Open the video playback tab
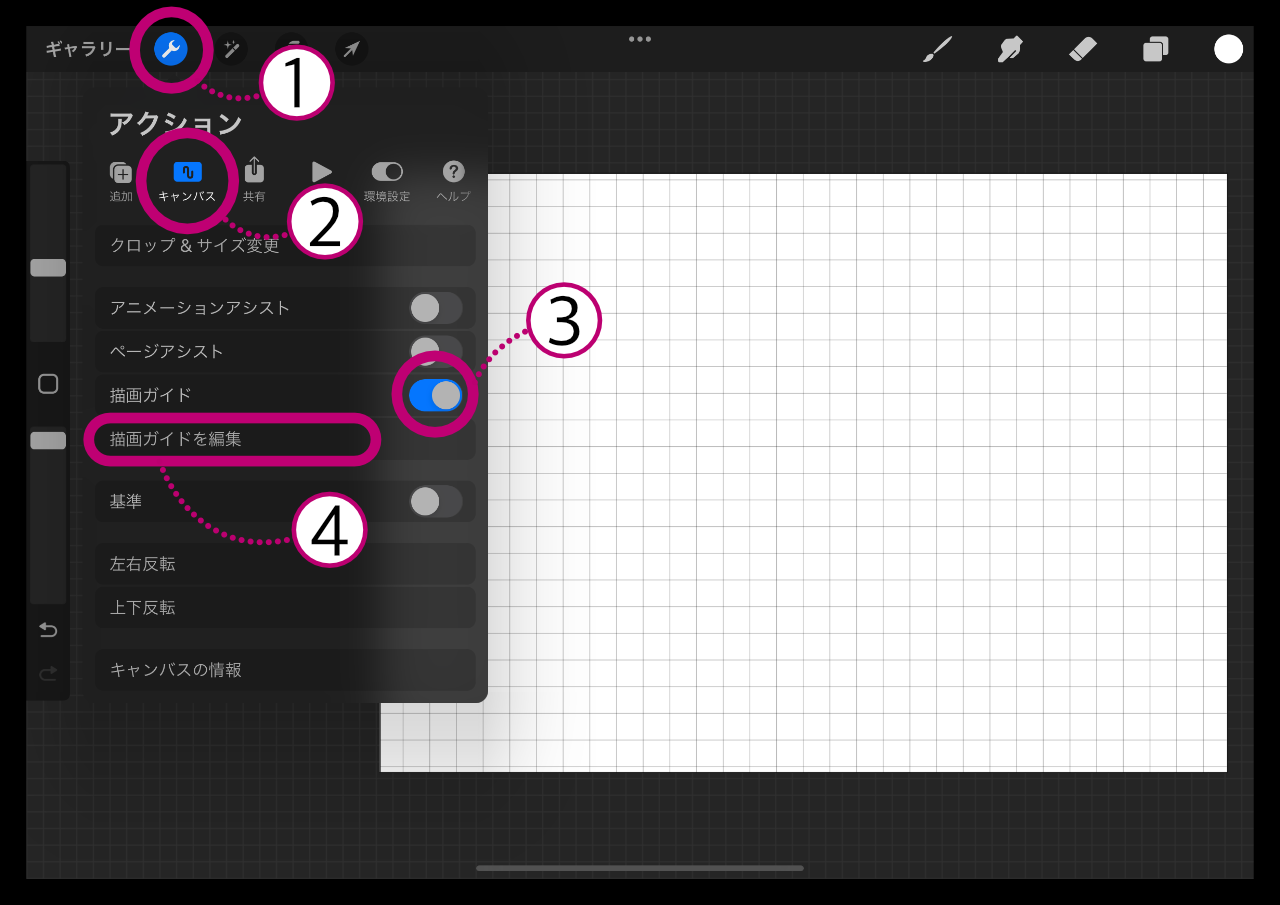Viewport: 1280px width, 905px height. coord(321,173)
